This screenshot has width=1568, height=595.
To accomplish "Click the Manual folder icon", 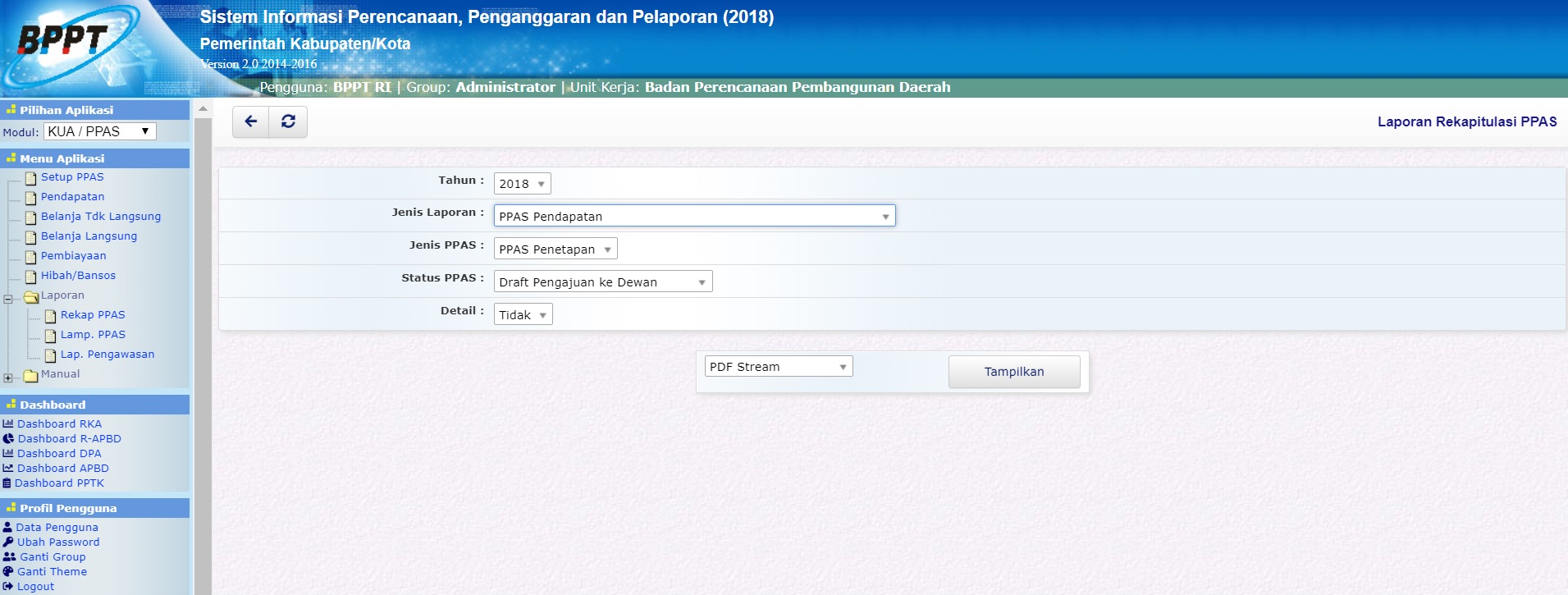I will pyautogui.click(x=31, y=375).
